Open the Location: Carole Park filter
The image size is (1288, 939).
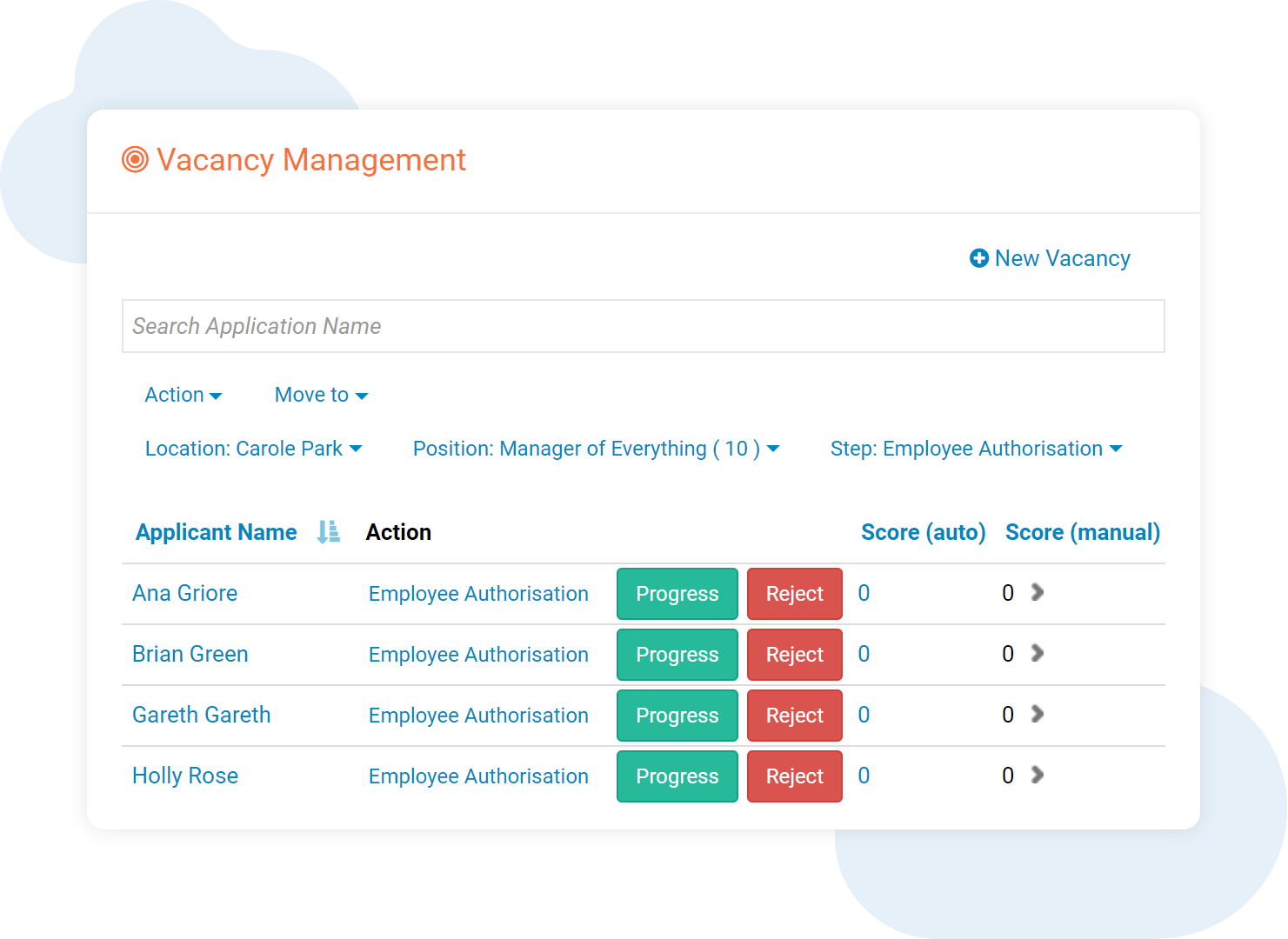tap(254, 449)
